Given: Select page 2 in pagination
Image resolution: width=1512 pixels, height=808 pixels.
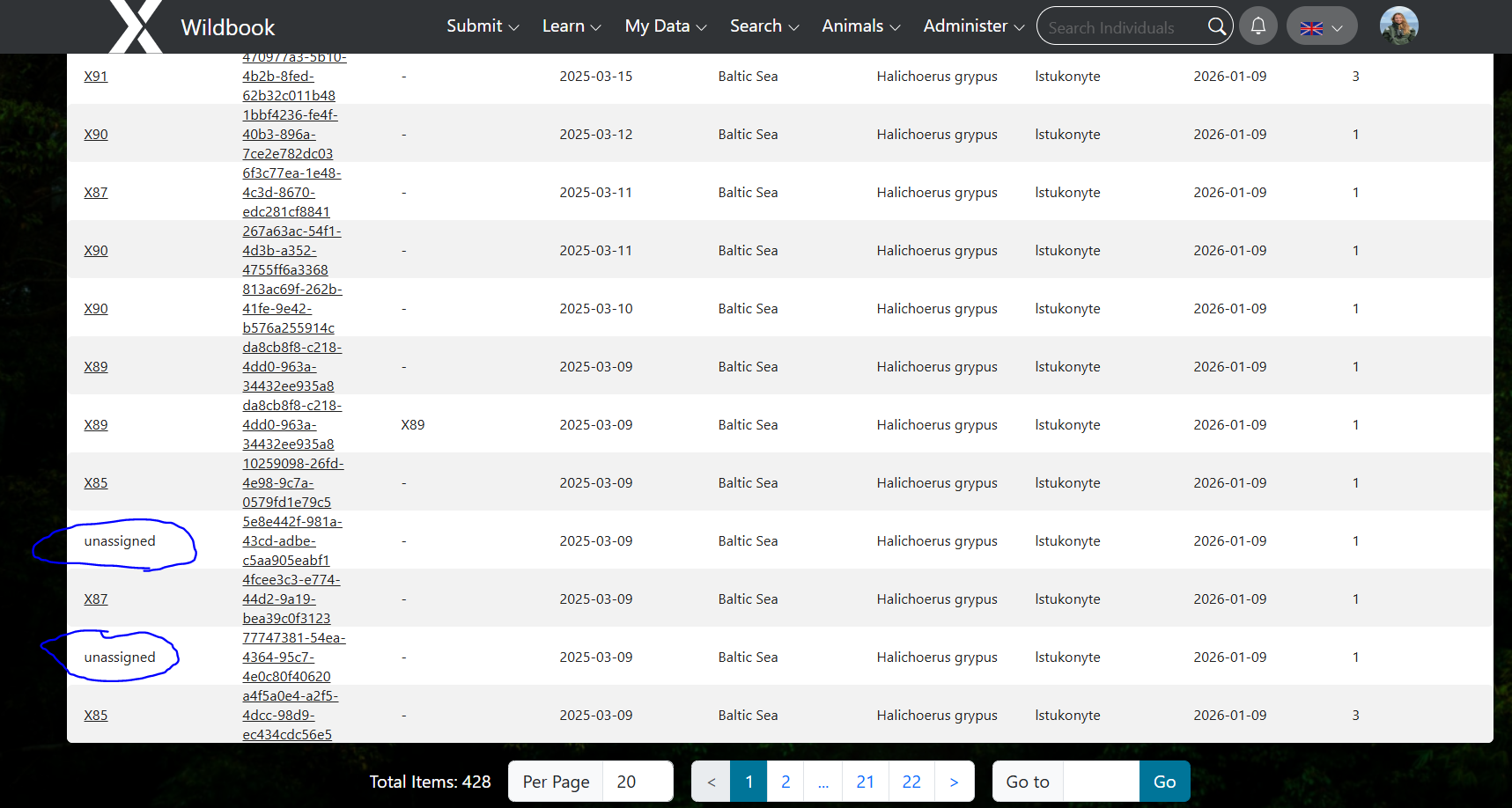Looking at the screenshot, I should (786, 782).
